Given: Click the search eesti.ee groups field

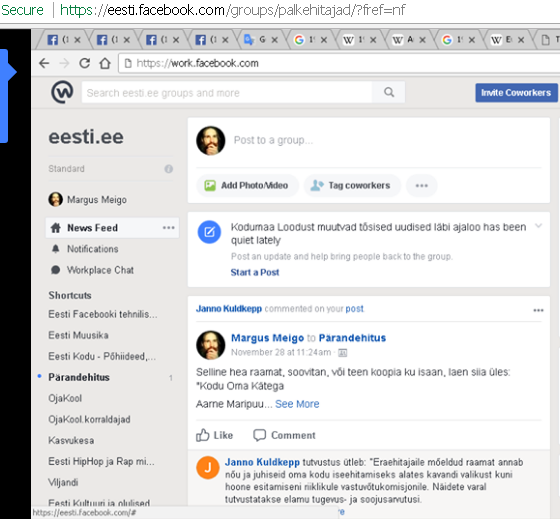Looking at the screenshot, I should (x=227, y=93).
